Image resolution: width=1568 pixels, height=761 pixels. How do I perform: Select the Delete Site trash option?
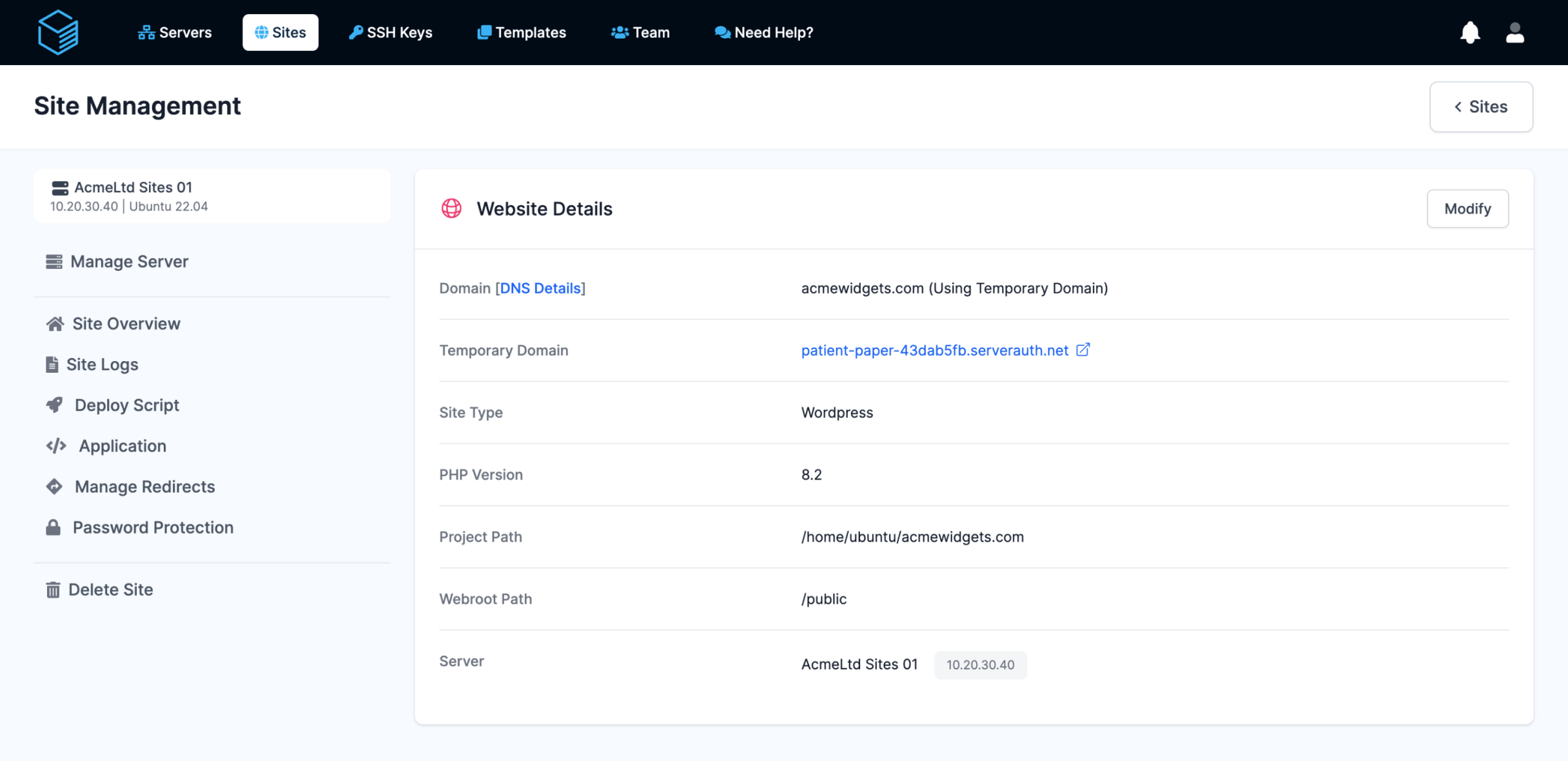click(x=110, y=589)
